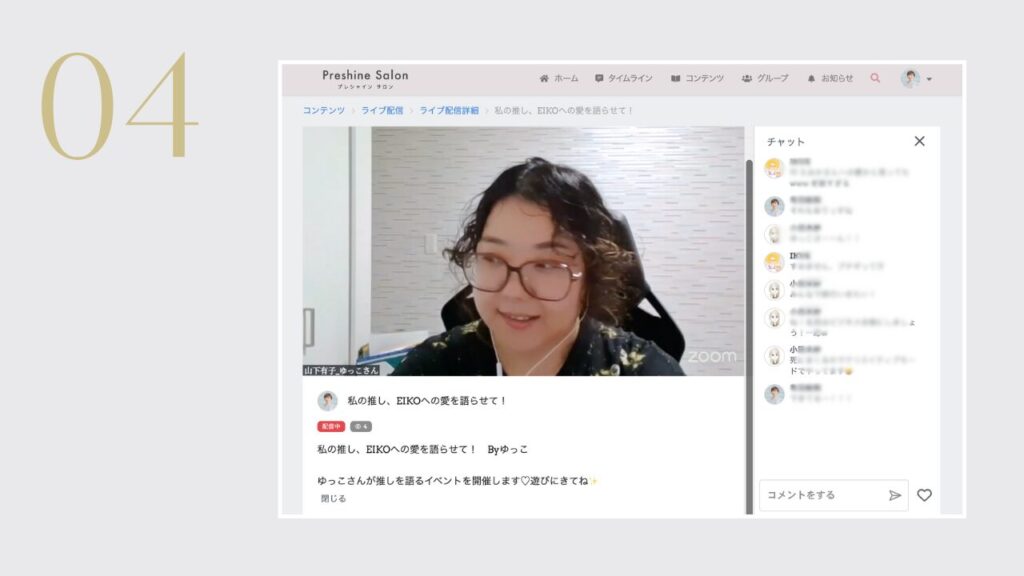Open グループ from the top navigation
The image size is (1024, 576).
(x=765, y=78)
